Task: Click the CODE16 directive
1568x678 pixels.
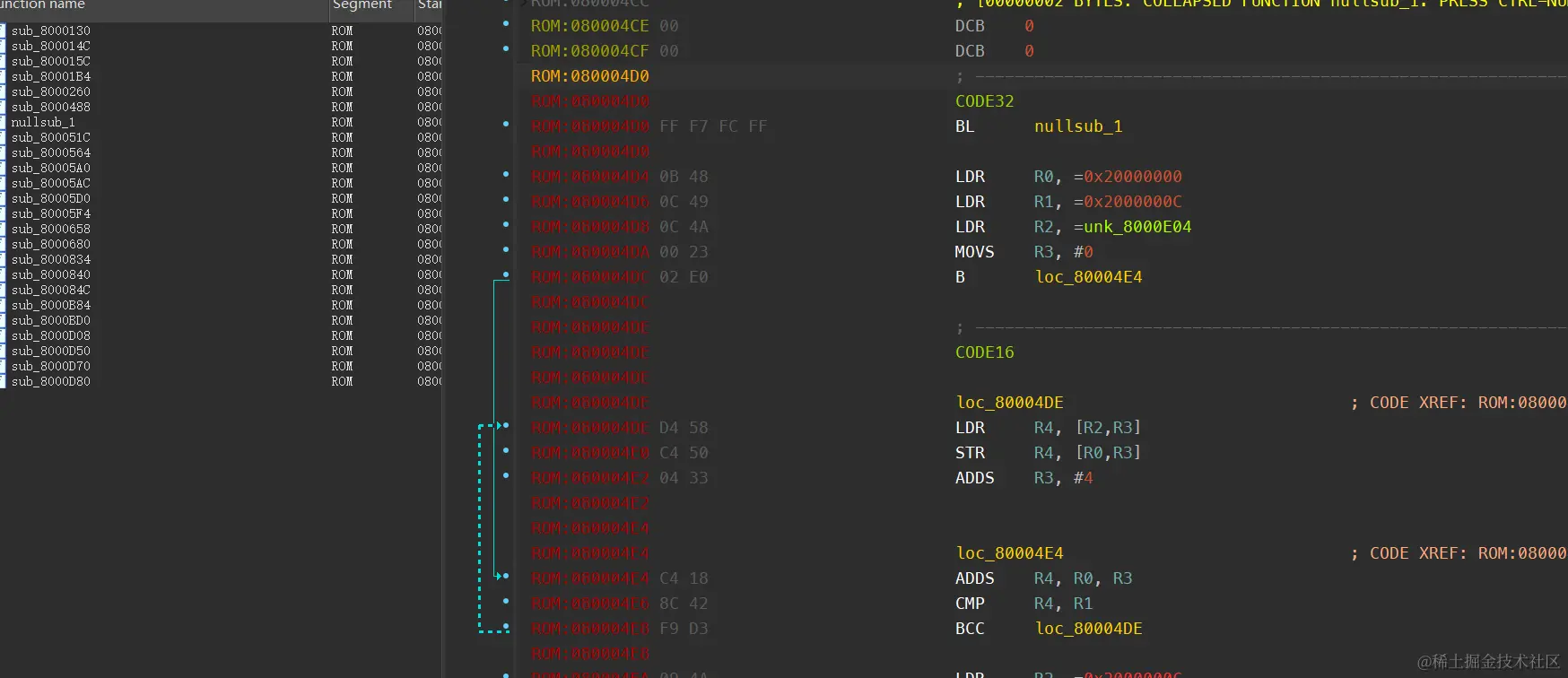Action: coord(984,352)
